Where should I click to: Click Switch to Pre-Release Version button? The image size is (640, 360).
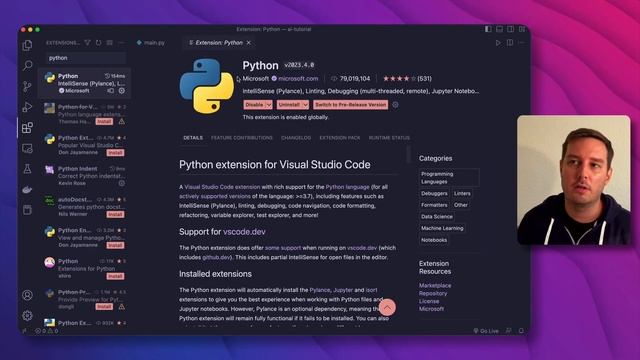point(351,105)
